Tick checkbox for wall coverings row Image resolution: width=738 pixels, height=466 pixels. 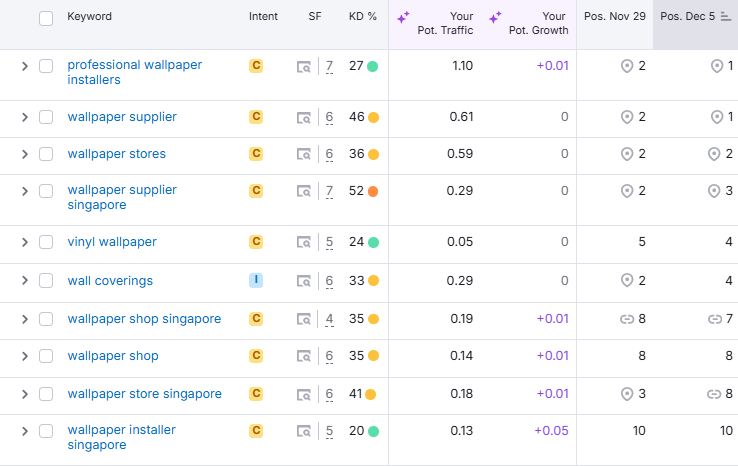46,281
